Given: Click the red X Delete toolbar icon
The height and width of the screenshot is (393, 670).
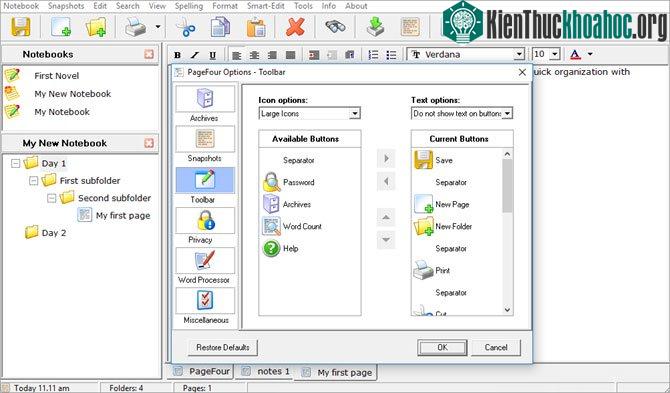Looking at the screenshot, I should [x=295, y=27].
